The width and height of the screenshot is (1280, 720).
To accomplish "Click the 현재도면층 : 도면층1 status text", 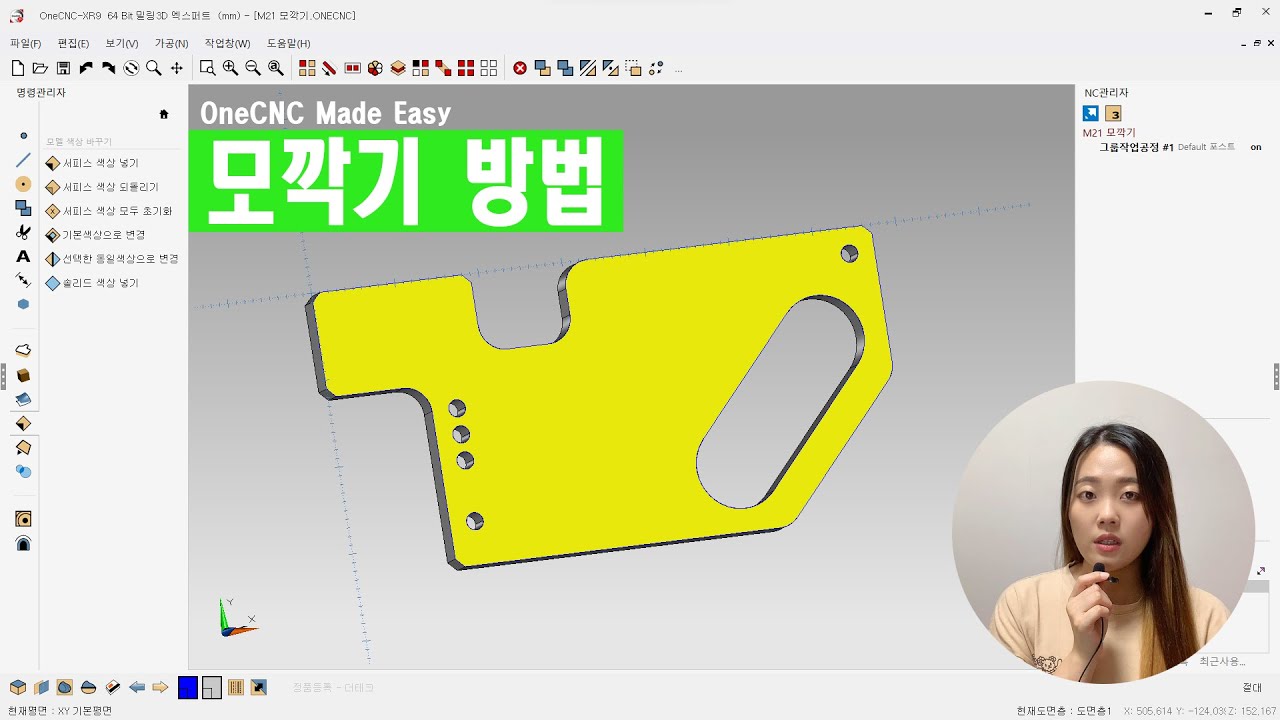I will tap(1064, 711).
